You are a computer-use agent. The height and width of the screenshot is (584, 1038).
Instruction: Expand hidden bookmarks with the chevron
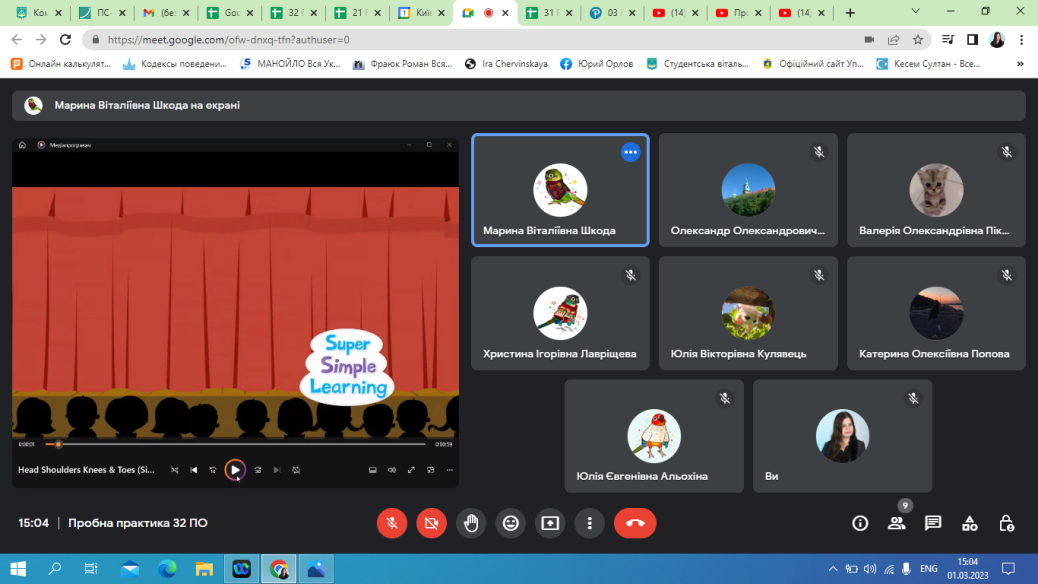[1020, 63]
